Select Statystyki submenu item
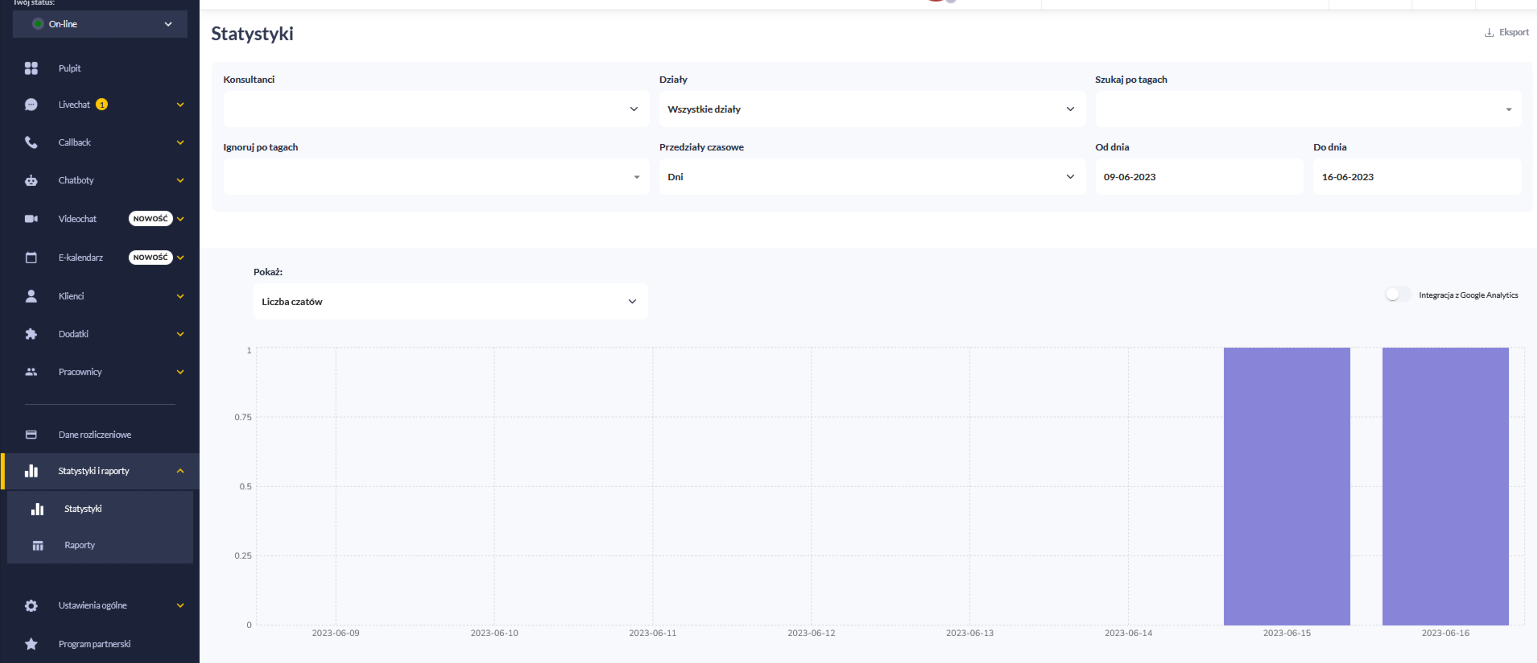Viewport: 1537px width, 663px height. click(83, 509)
